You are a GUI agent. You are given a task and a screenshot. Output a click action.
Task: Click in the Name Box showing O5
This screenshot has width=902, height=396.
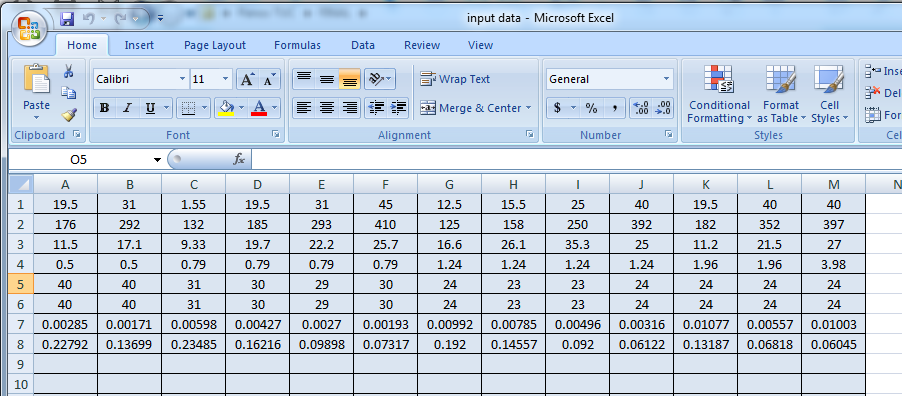(79, 159)
